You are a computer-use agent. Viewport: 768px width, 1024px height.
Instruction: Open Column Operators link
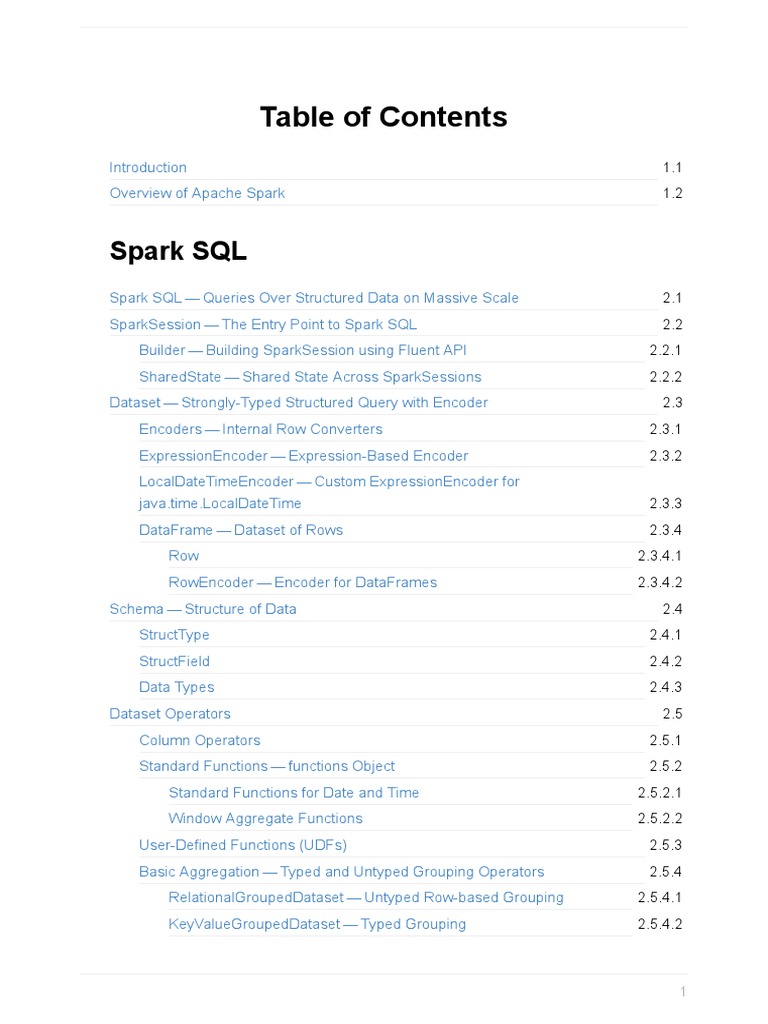pos(200,740)
